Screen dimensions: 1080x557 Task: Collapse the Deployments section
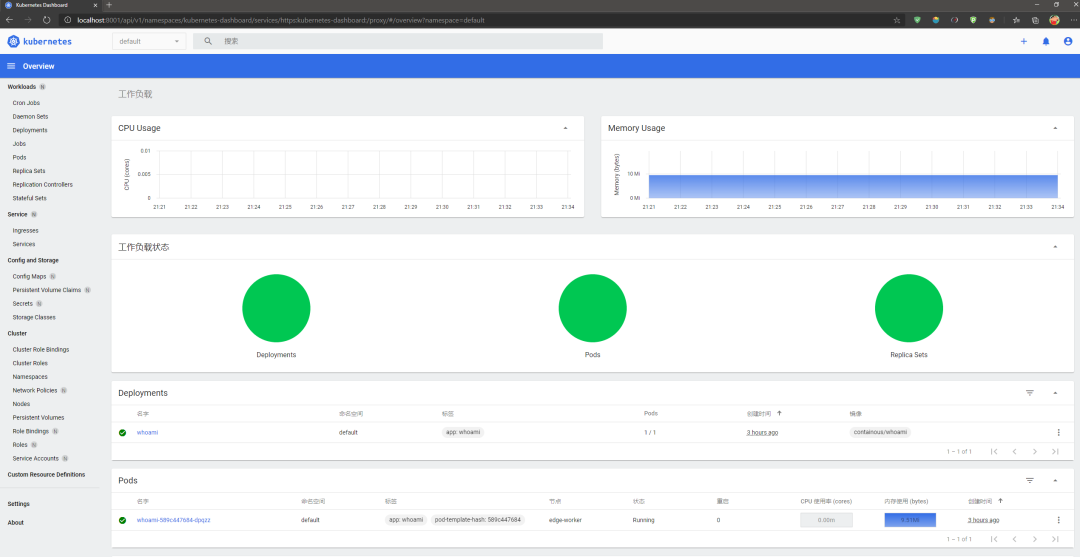coord(1055,392)
